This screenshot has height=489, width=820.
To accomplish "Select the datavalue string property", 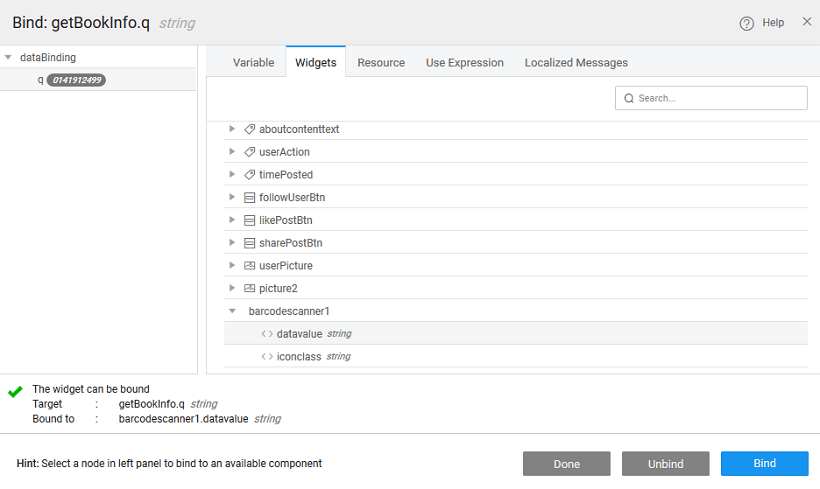I will pos(300,334).
